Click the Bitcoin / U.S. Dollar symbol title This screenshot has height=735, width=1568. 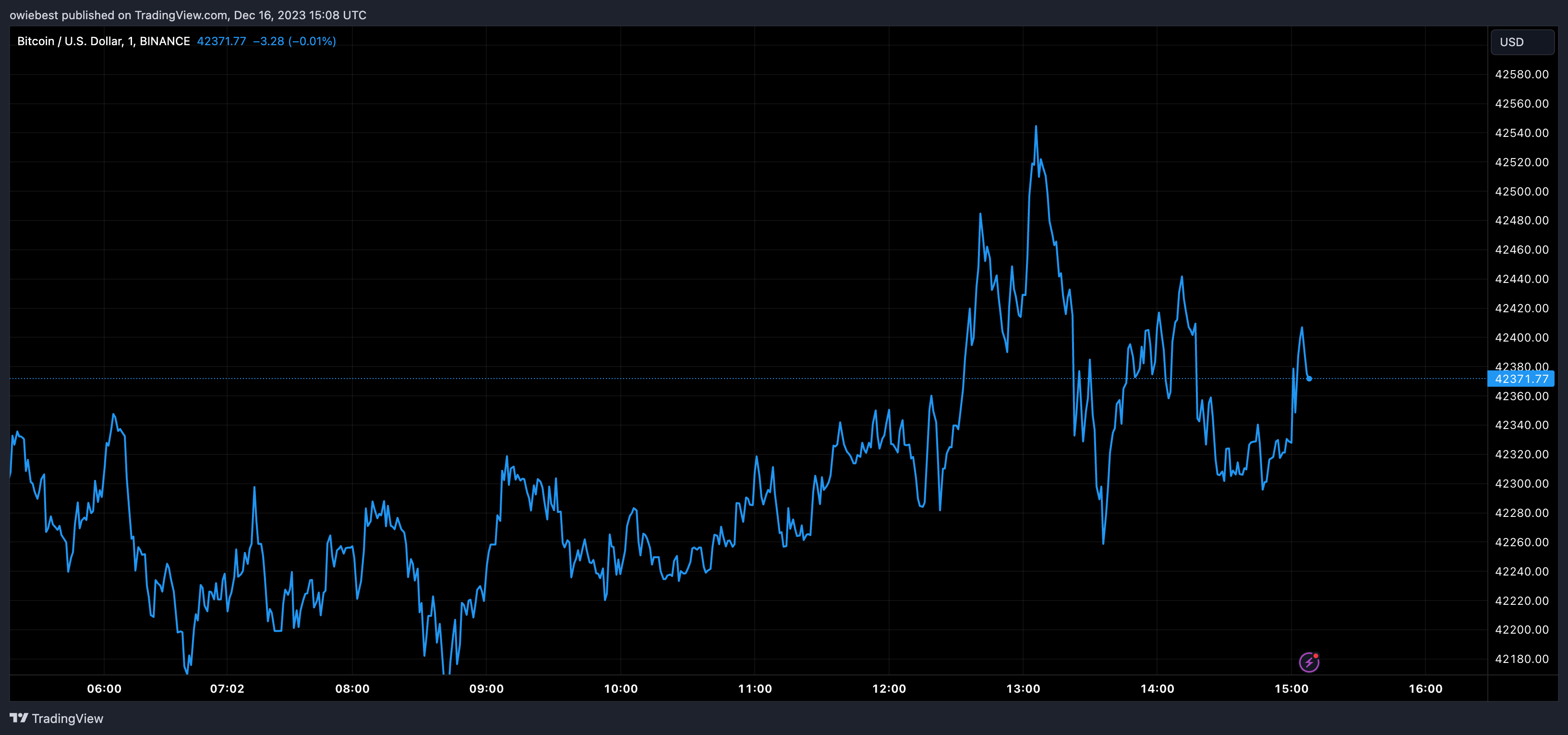tap(104, 41)
